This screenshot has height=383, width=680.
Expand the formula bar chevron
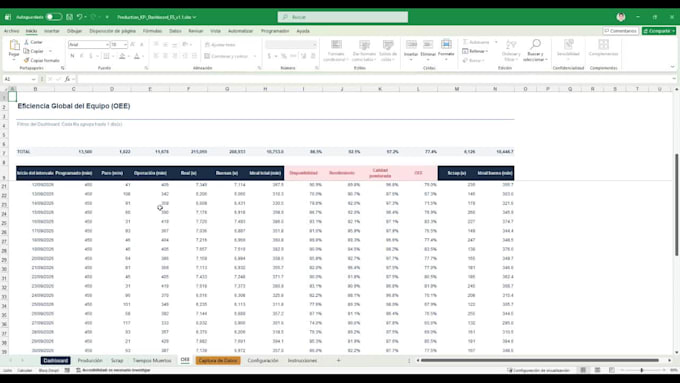(674, 79)
